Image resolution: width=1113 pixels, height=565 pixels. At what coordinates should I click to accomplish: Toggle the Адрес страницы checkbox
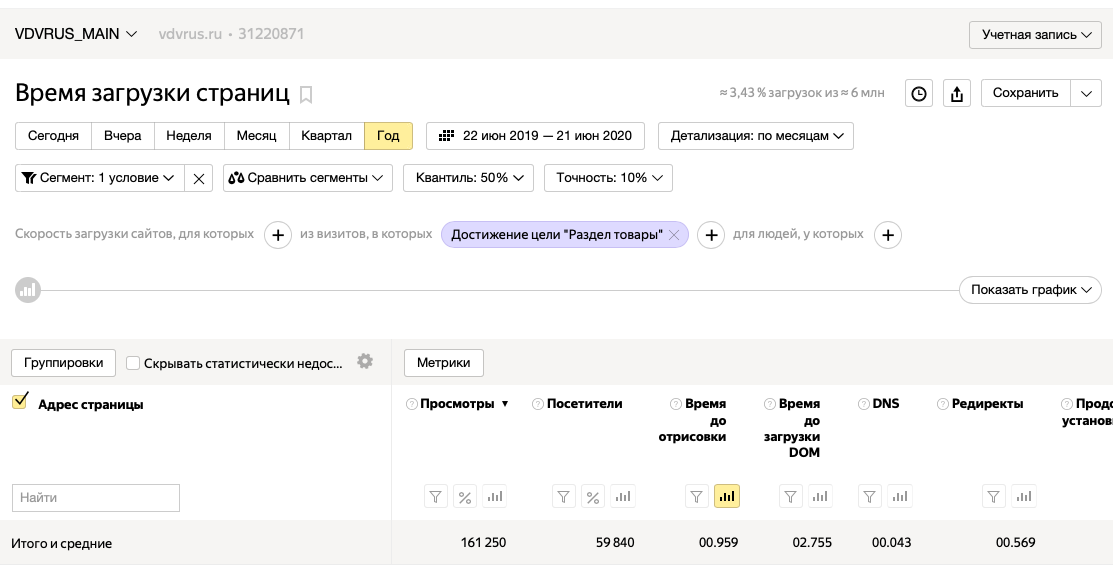tap(20, 402)
